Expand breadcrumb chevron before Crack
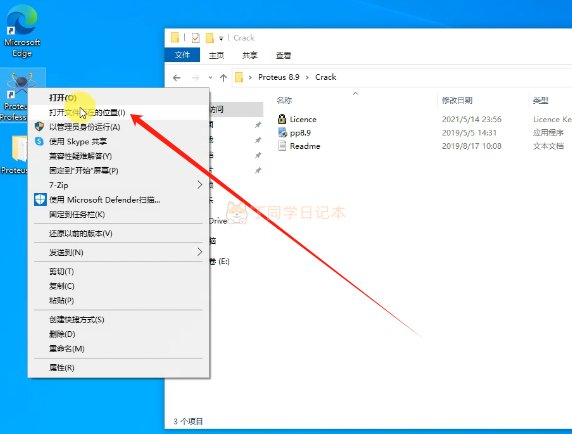This screenshot has width=572, height=434. 307,77
